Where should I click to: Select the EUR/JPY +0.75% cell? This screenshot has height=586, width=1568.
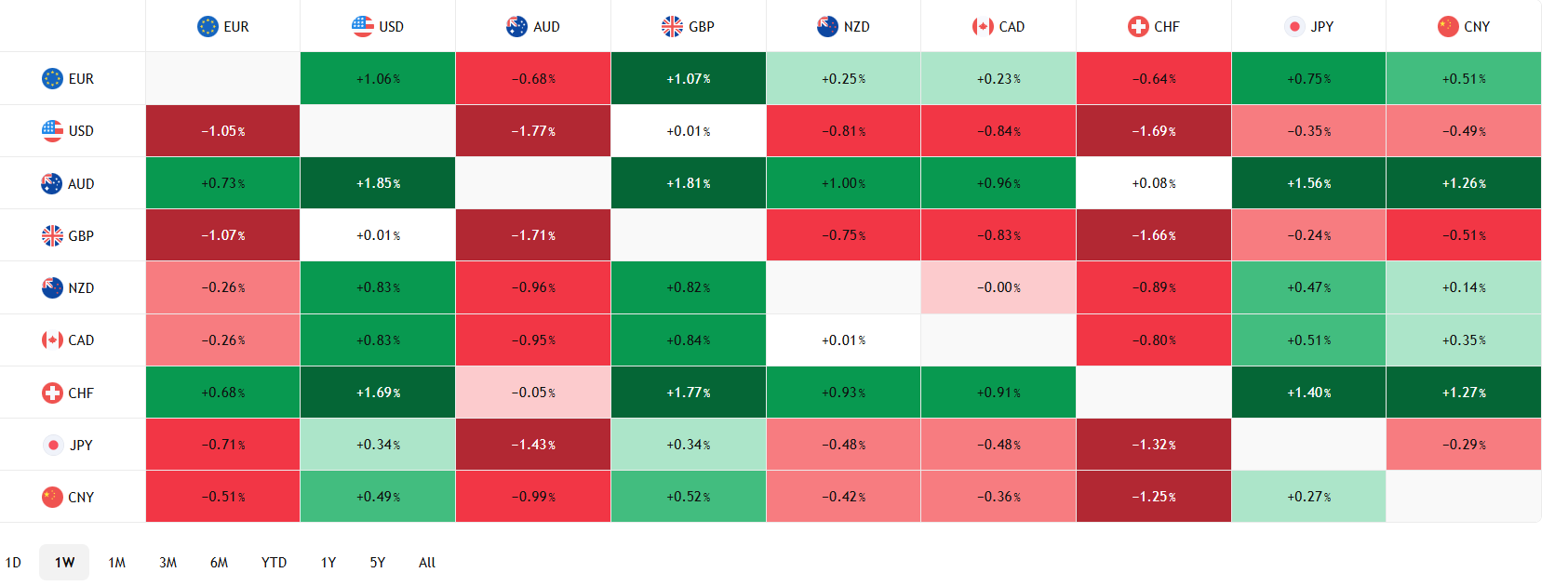[1308, 78]
